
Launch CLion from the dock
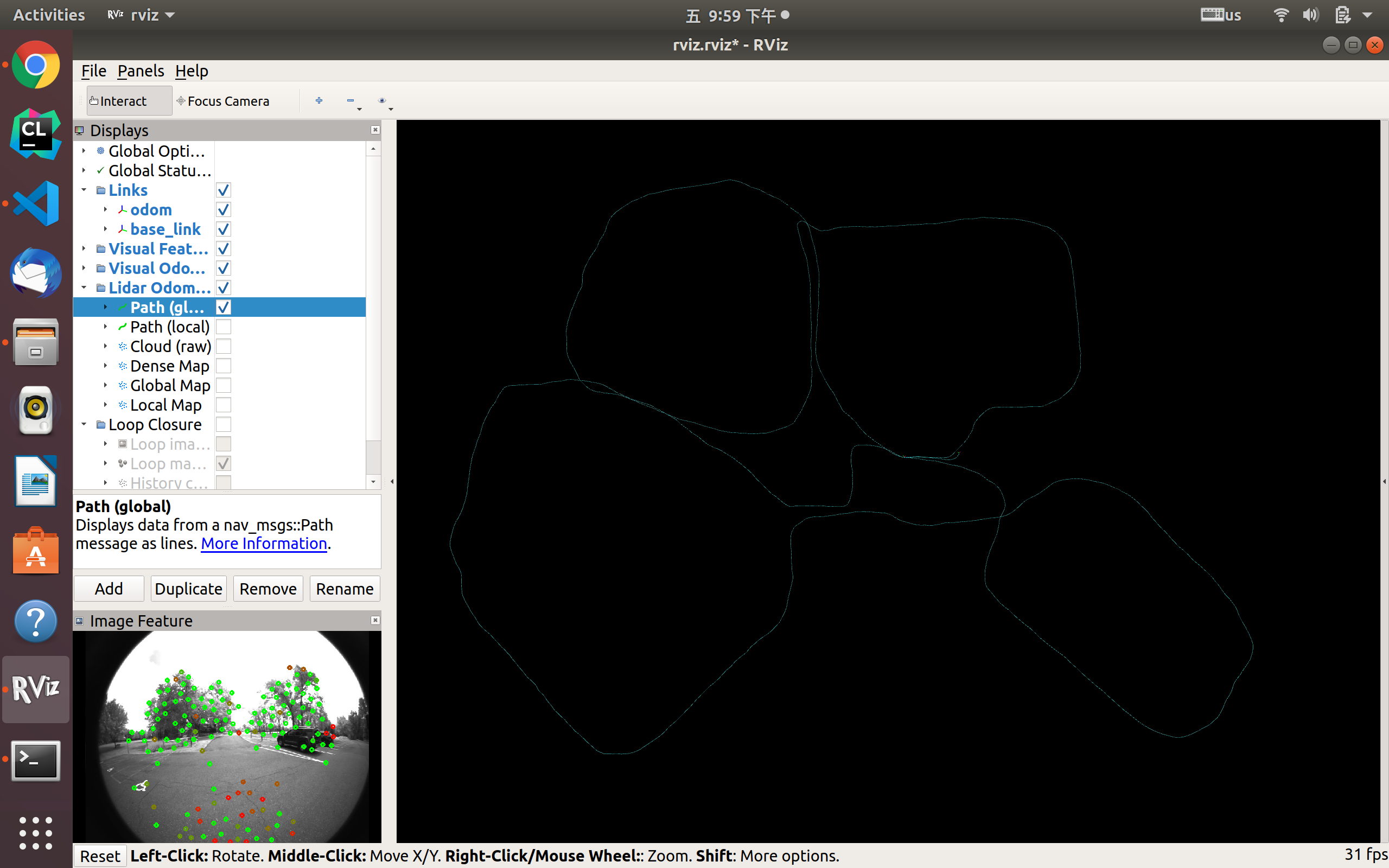[36, 135]
